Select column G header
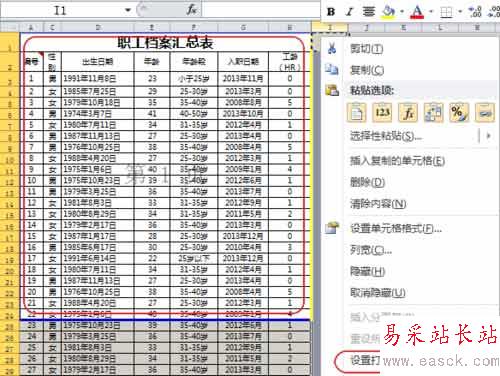Image resolution: width=500 pixels, height=376 pixels. (243, 27)
